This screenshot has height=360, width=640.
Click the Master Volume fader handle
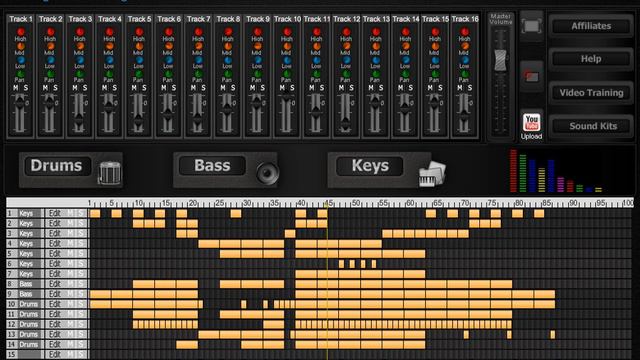point(500,60)
